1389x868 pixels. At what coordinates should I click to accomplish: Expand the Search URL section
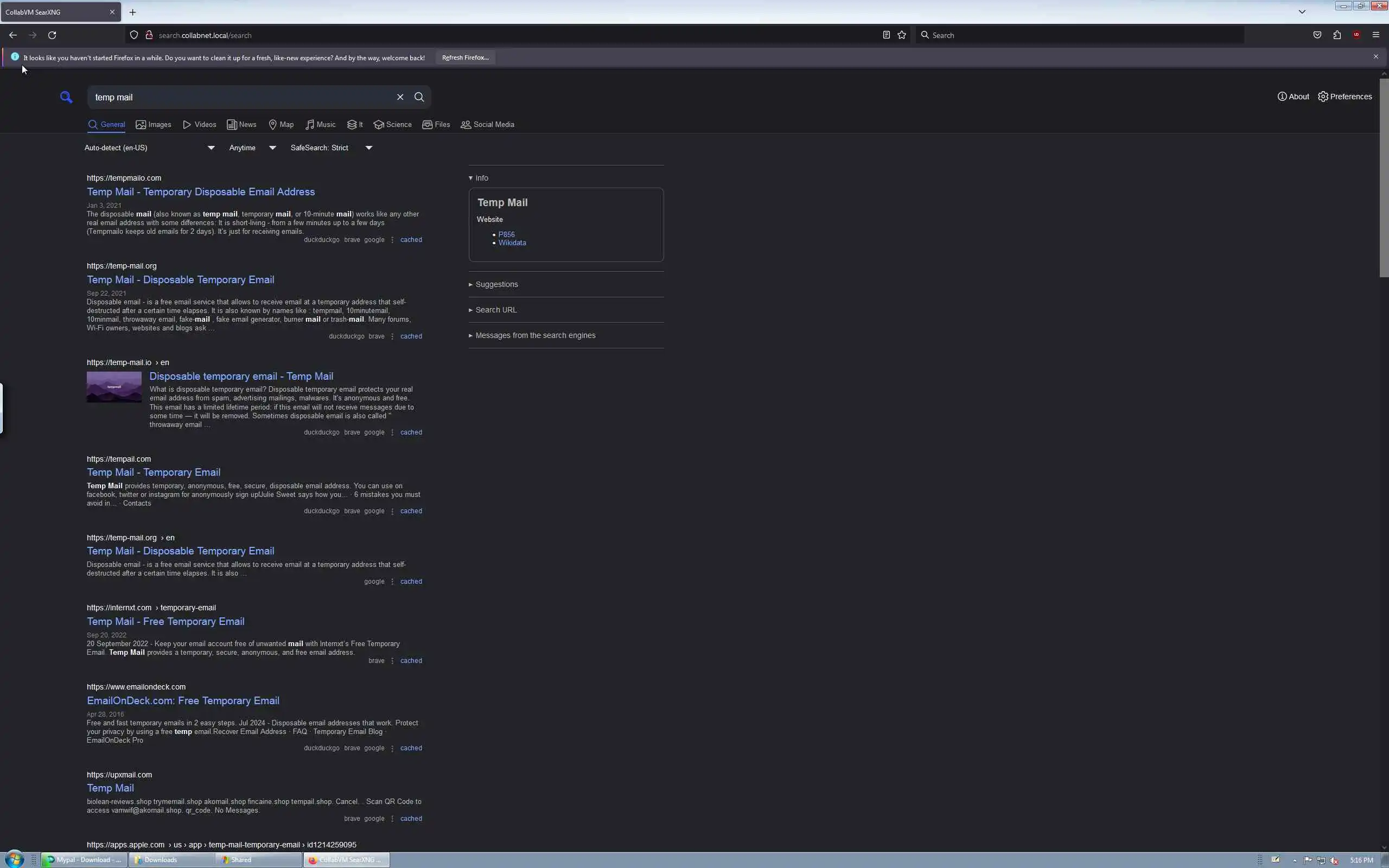tap(495, 310)
